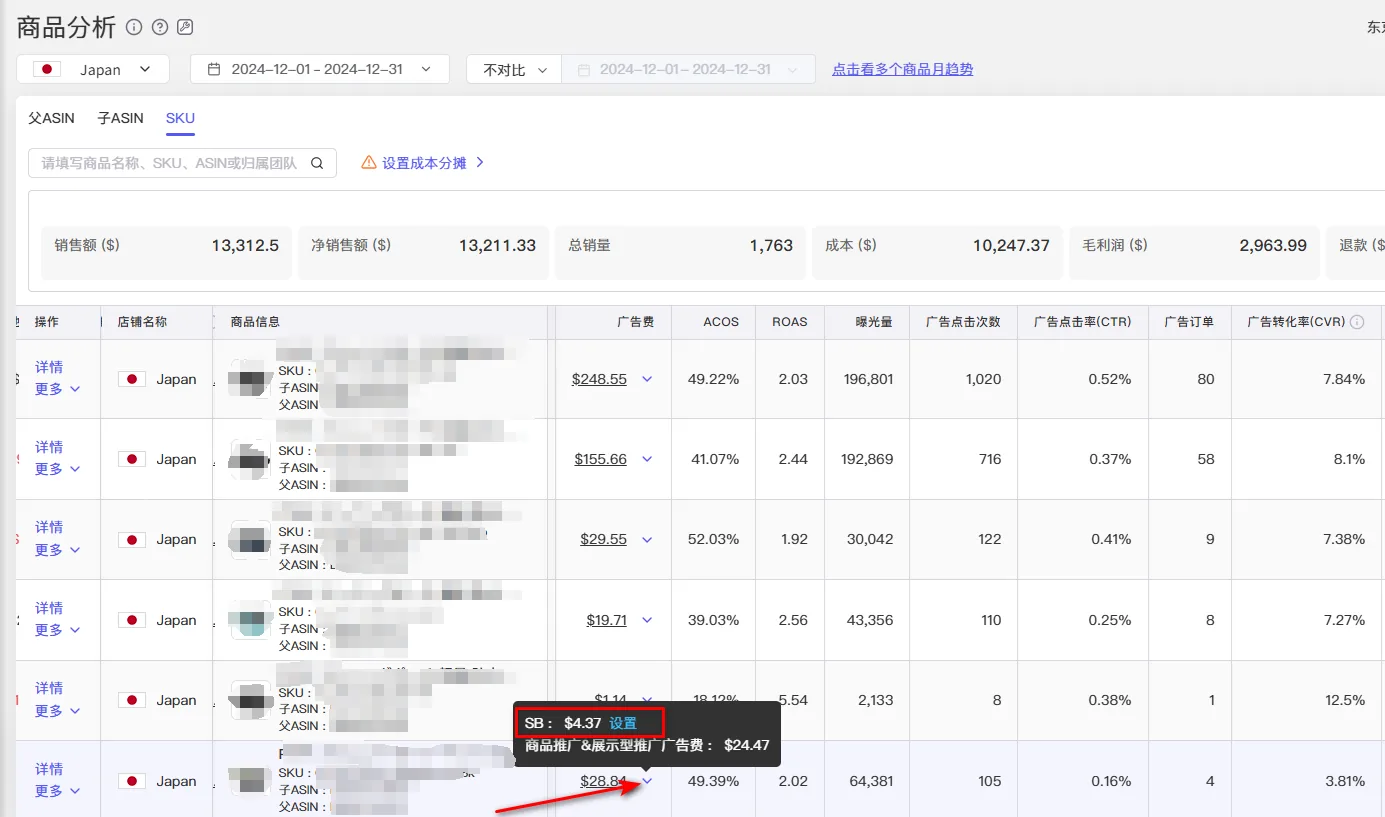Click the 商品信息 column header
Screen dimensions: 1385x817
pos(255,322)
